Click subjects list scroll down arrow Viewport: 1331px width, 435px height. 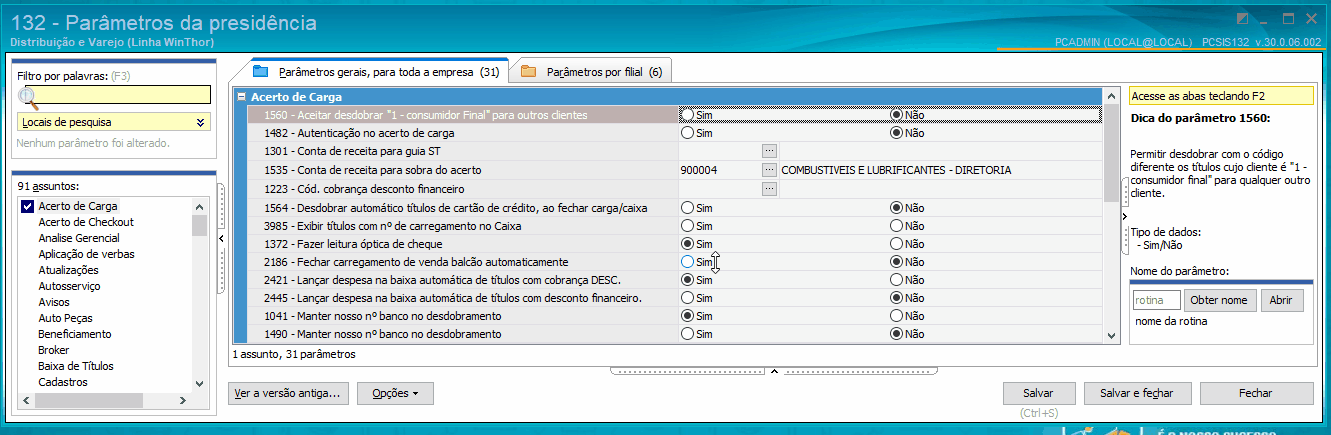point(199,383)
